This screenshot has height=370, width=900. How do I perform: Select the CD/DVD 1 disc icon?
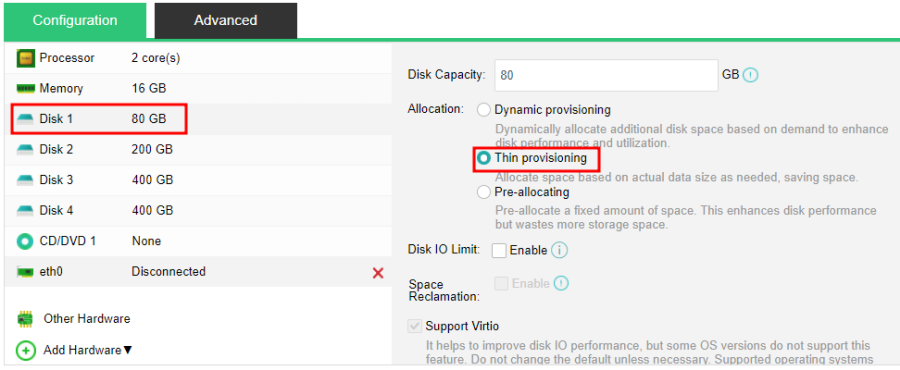[25, 241]
